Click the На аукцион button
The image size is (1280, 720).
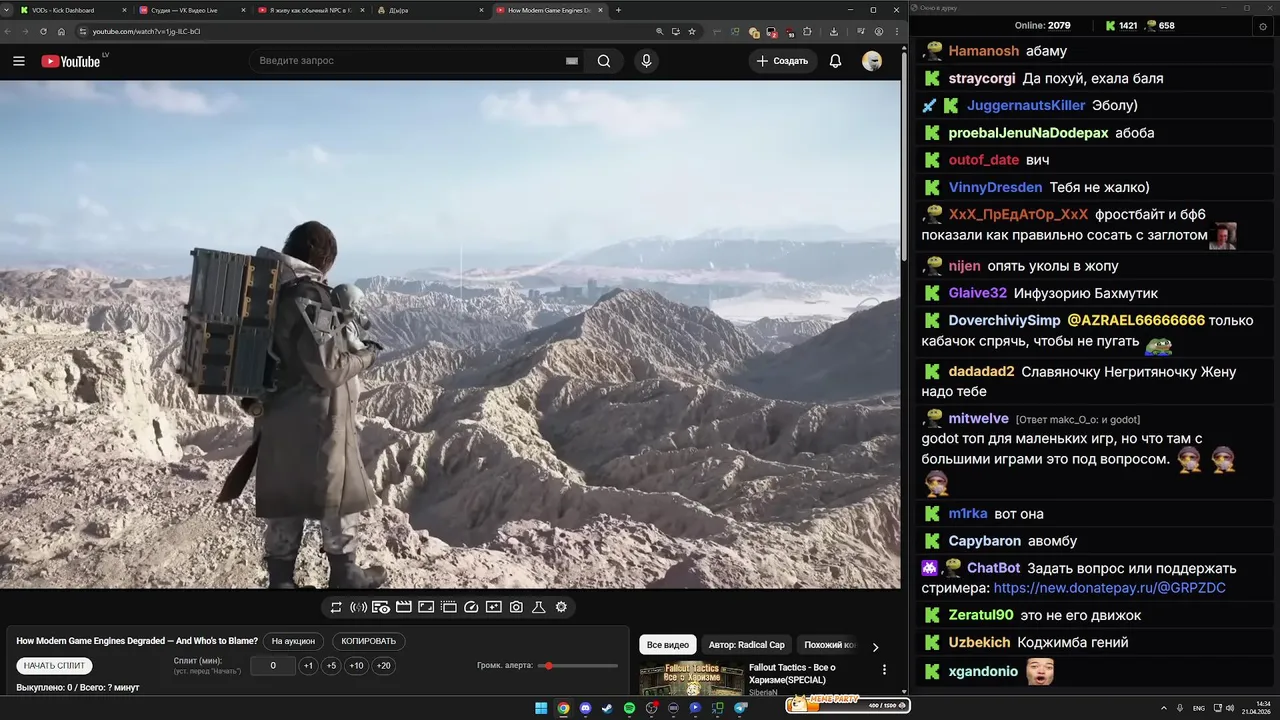click(293, 641)
